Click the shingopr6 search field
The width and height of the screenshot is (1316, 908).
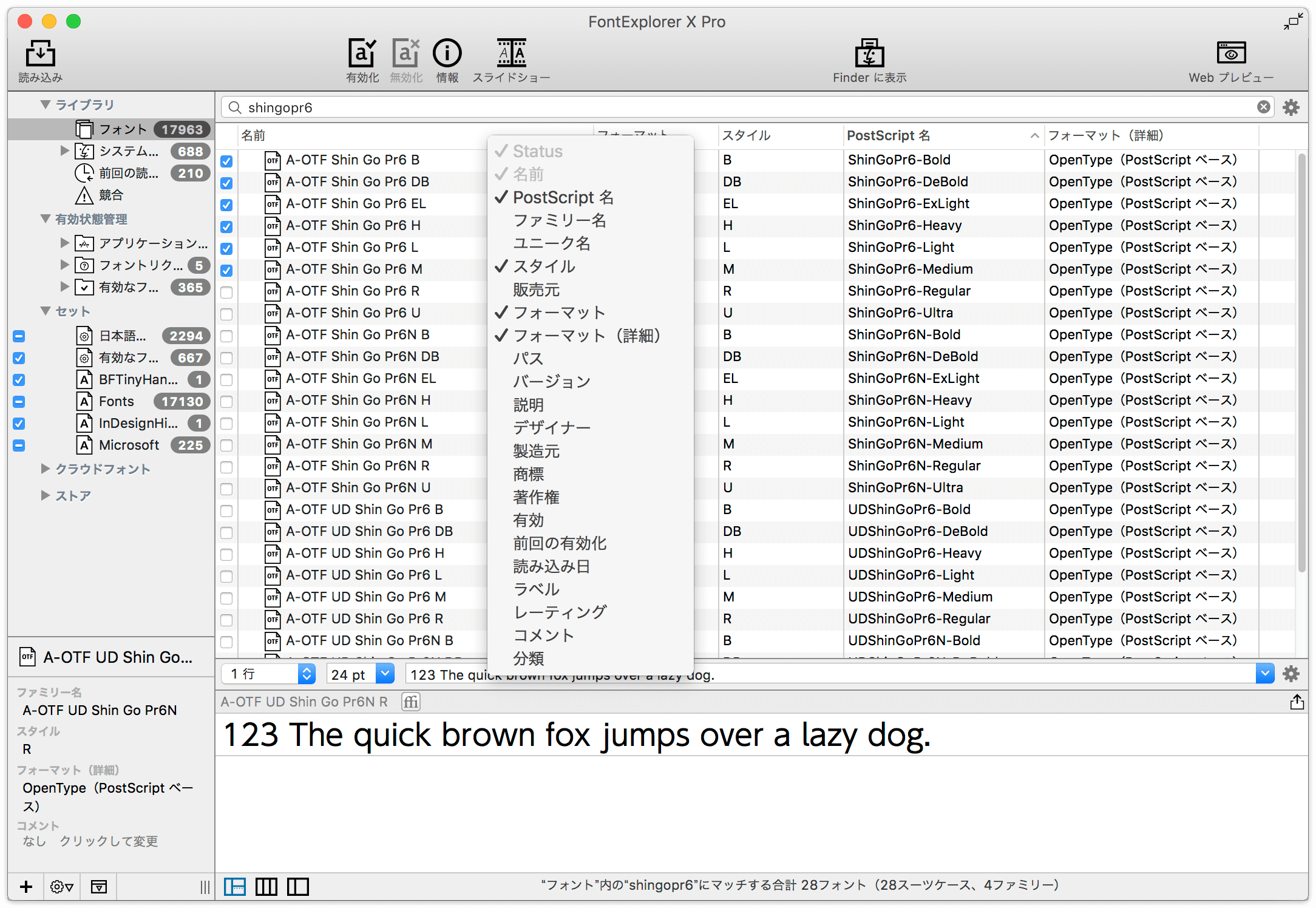click(747, 107)
